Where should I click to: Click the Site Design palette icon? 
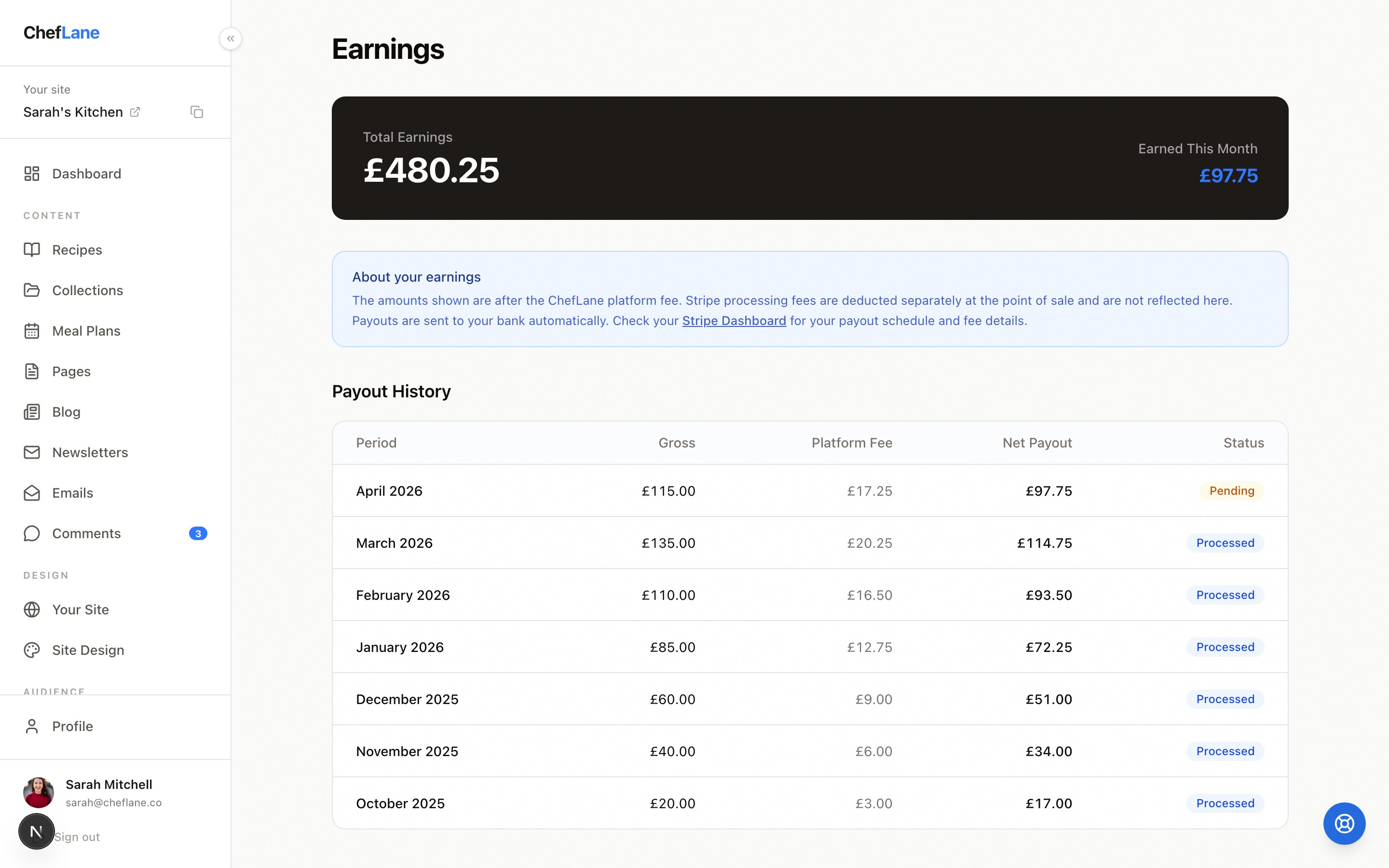coord(31,650)
